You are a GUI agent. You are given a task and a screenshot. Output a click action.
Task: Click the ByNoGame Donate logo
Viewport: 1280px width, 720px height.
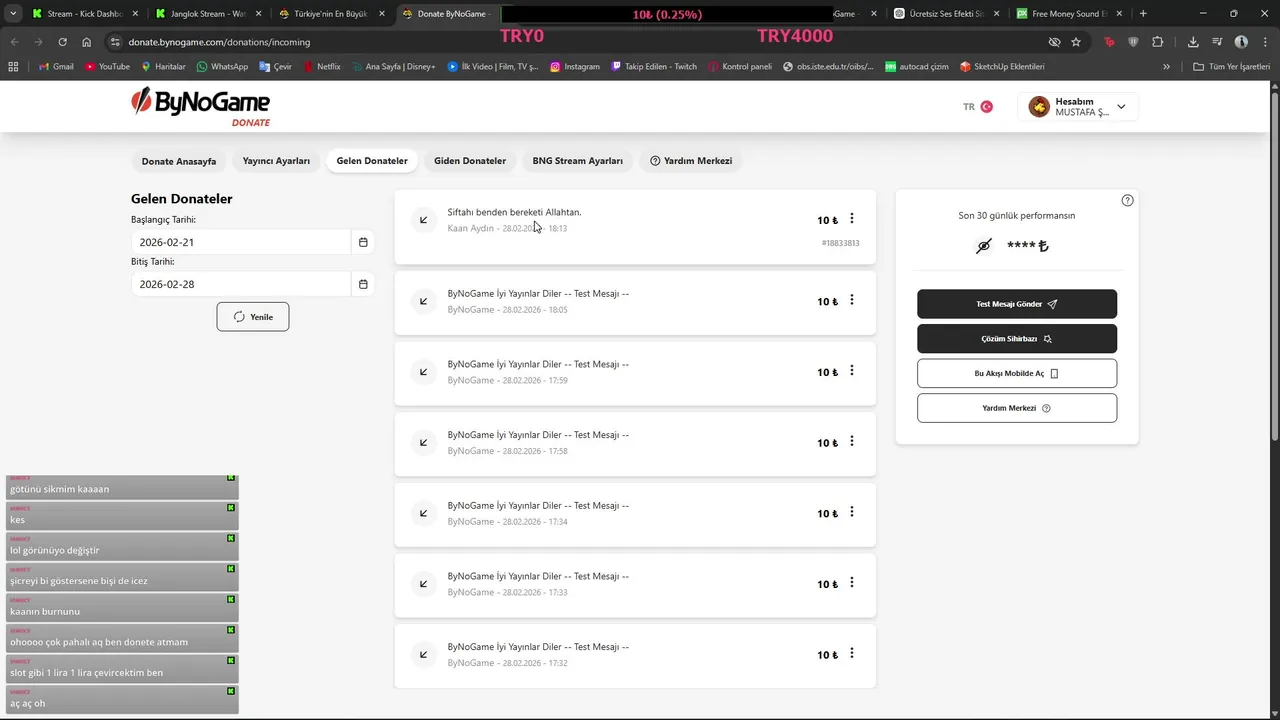pos(200,106)
